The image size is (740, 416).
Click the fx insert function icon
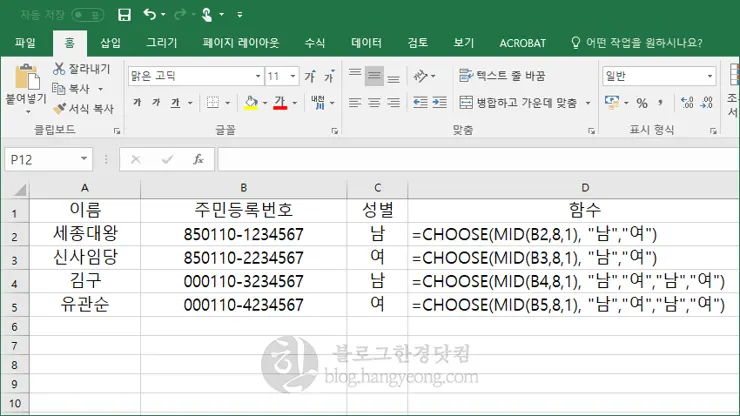198,160
